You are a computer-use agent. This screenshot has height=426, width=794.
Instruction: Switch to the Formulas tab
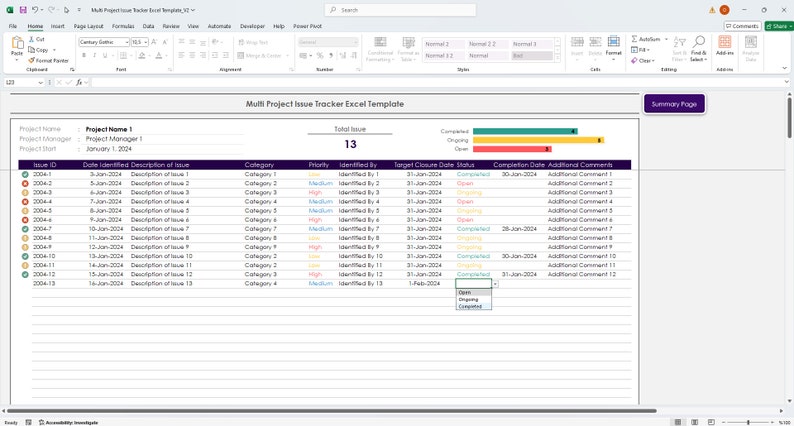(x=123, y=26)
